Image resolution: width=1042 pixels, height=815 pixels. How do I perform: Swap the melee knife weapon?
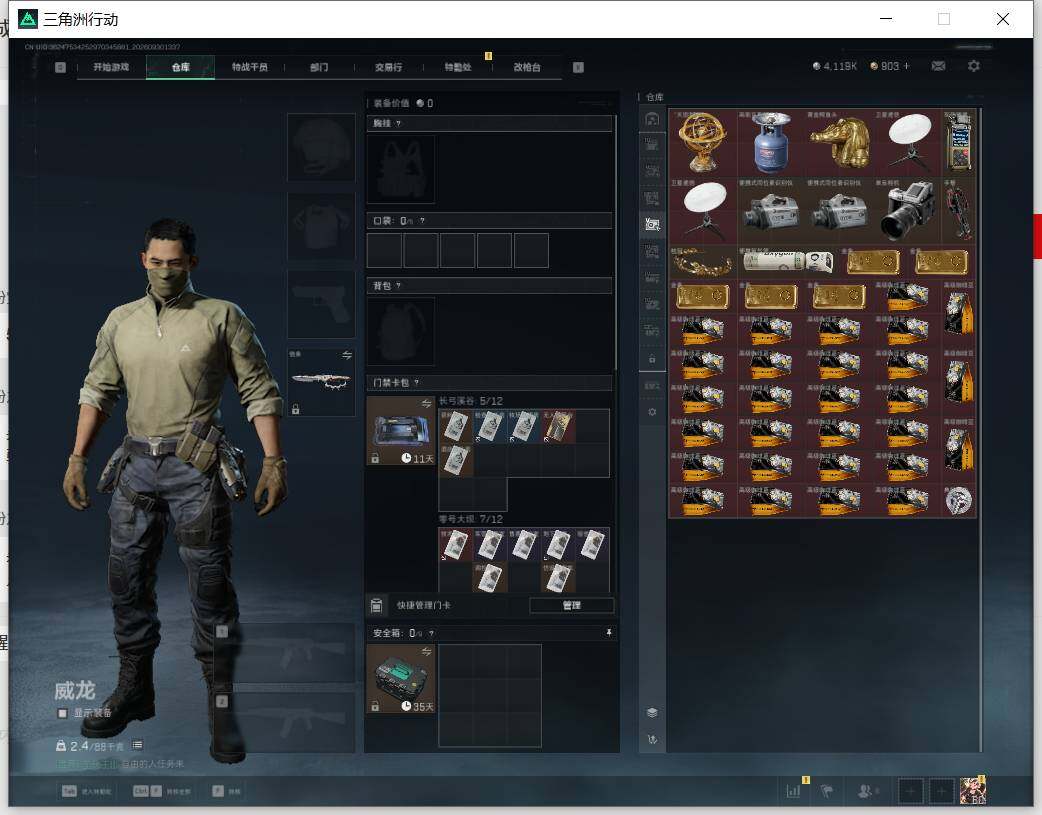(347, 356)
